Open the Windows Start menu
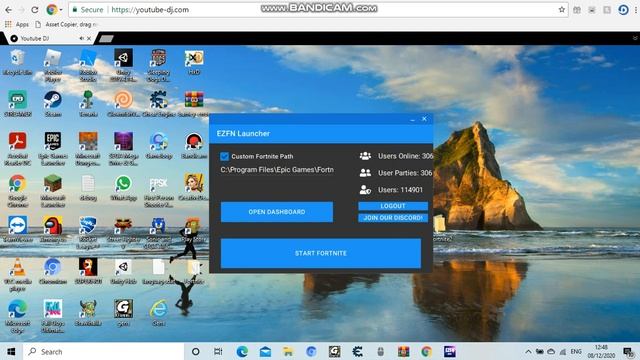This screenshot has width=640, height=360. [11, 351]
